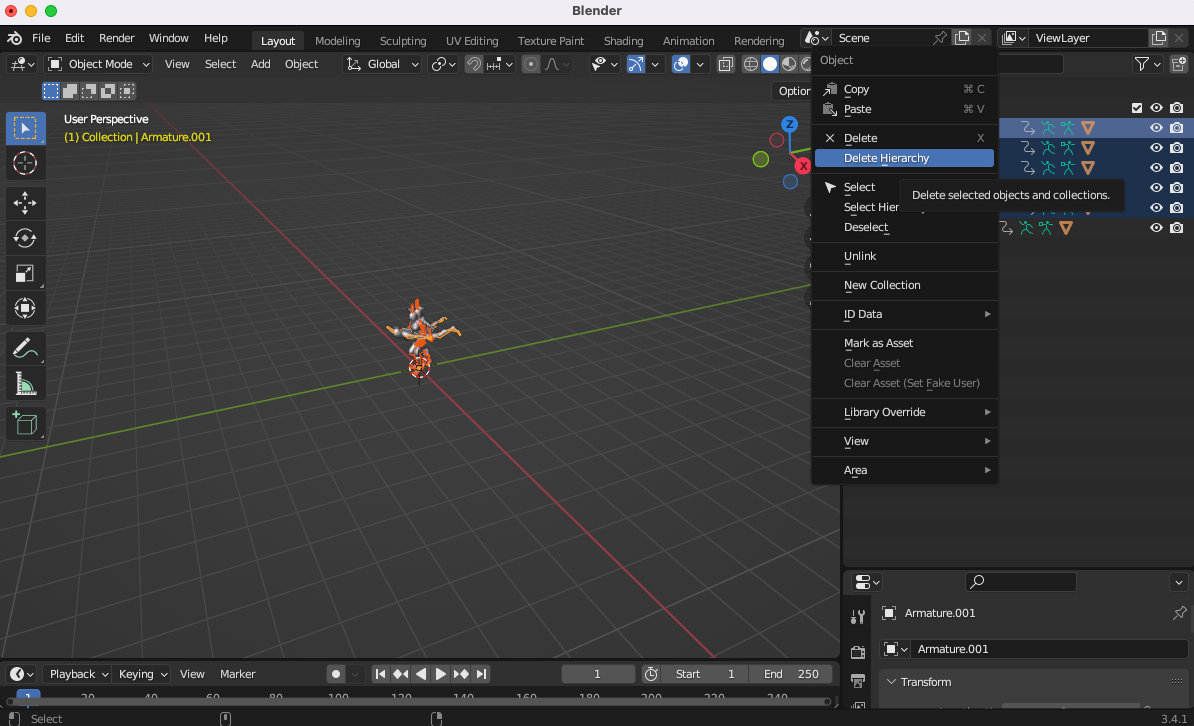
Task: Activate the 3D Cursor tool
Action: [x=25, y=163]
